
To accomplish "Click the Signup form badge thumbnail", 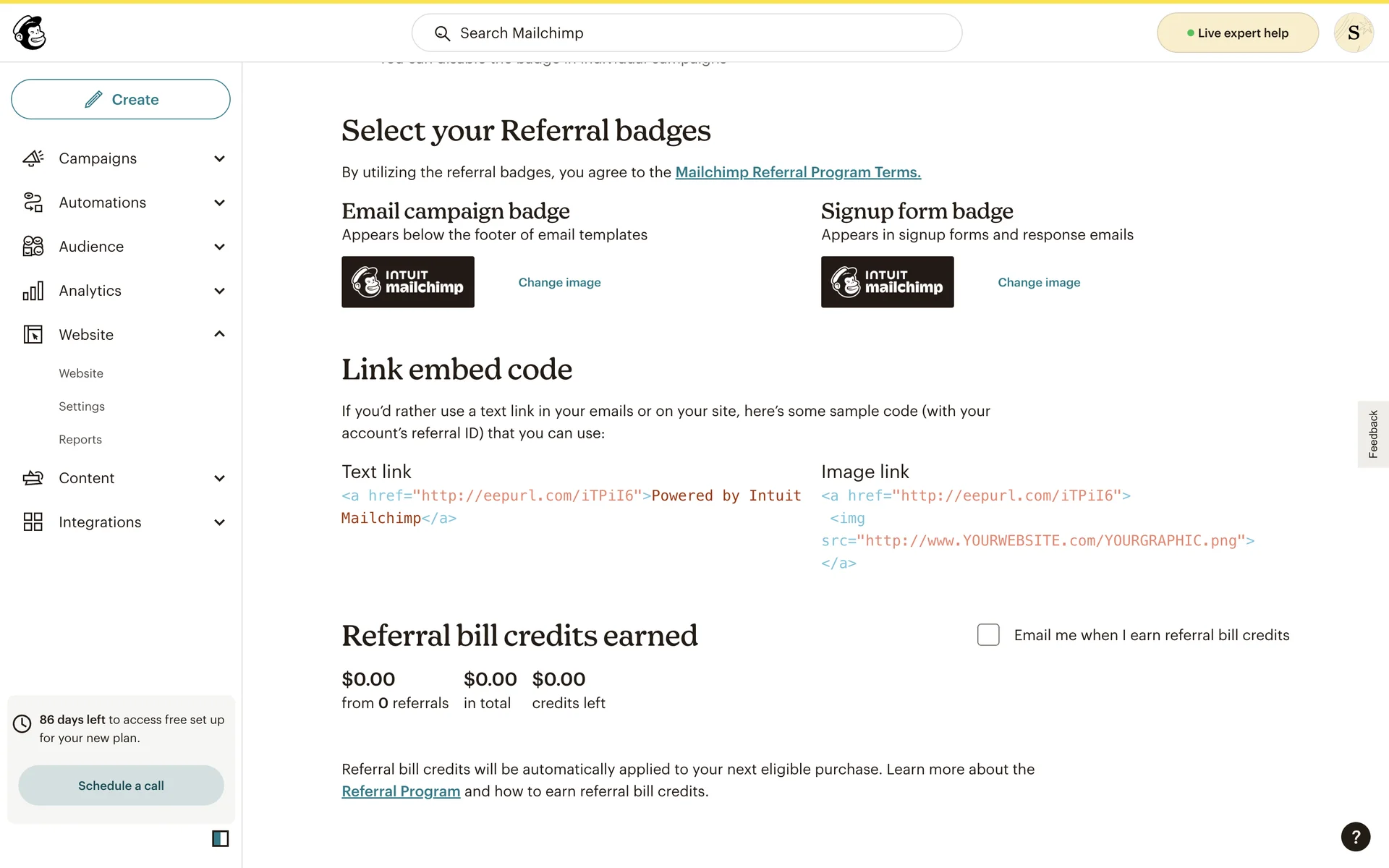I will coord(887,282).
